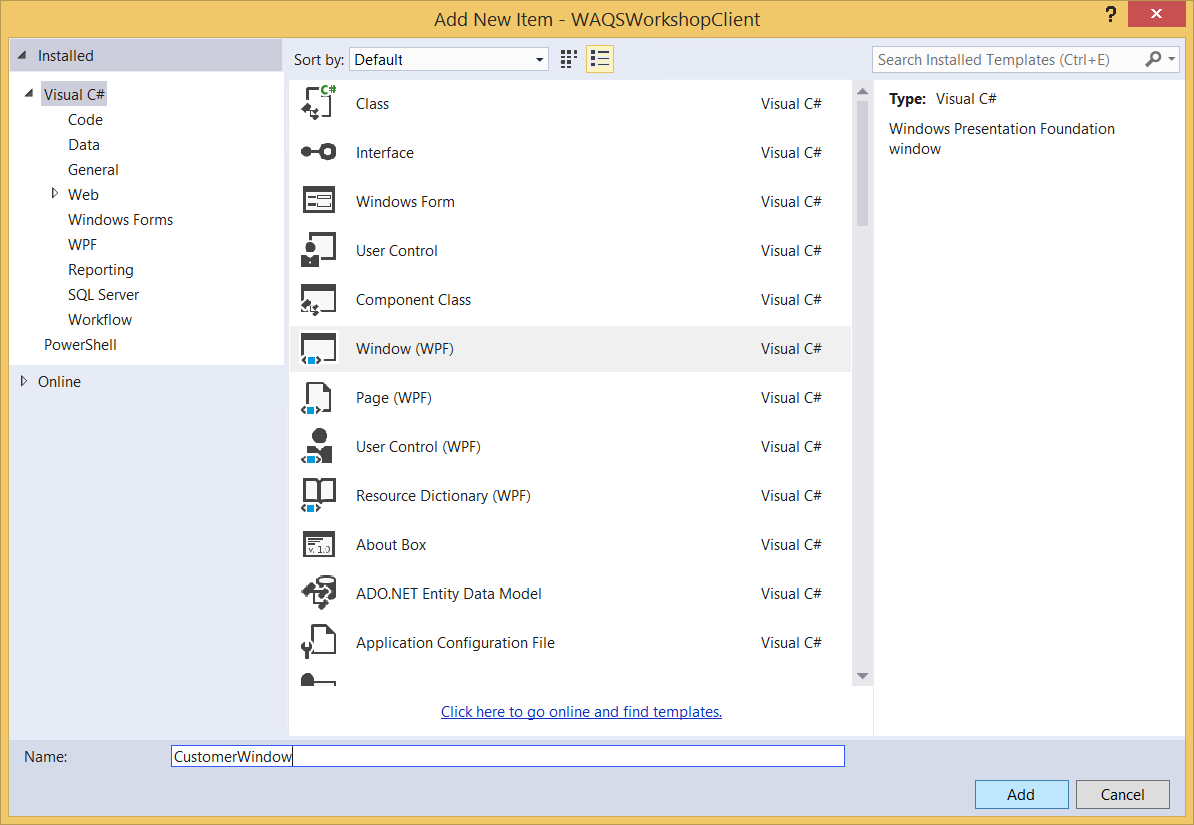The image size is (1194, 825).
Task: Switch to small icons grid view
Action: coord(569,59)
